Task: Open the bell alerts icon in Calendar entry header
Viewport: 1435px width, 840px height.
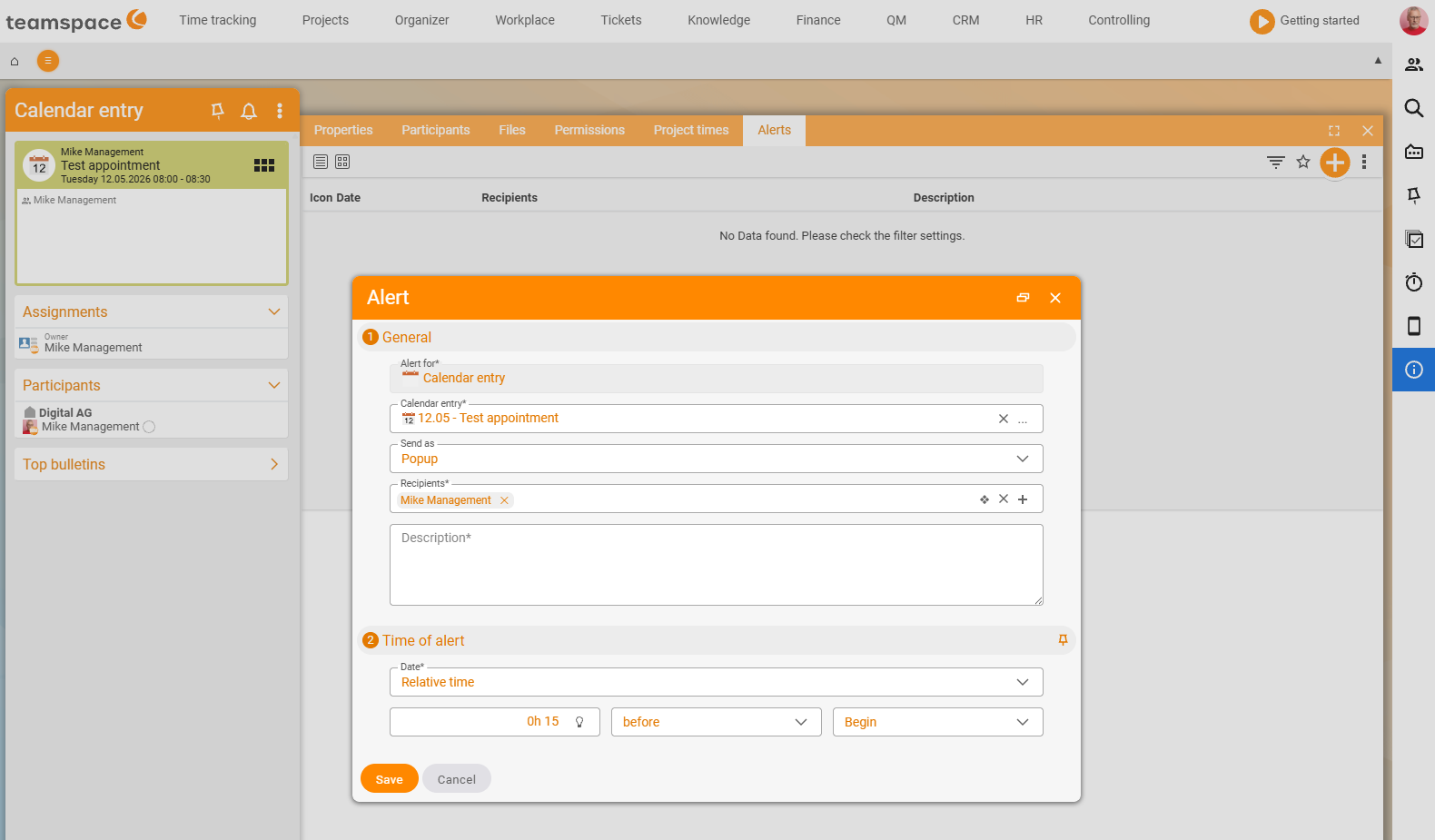Action: tap(249, 111)
